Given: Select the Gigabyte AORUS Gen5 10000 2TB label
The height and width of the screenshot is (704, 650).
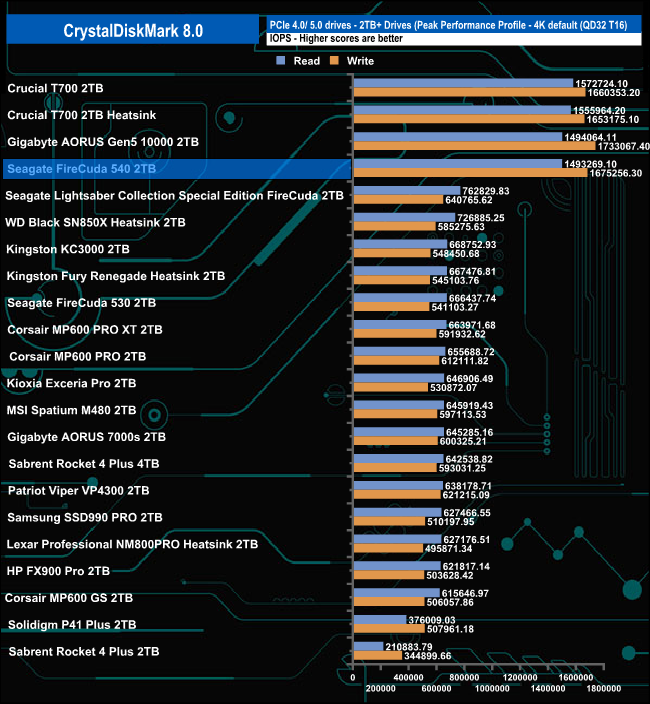Looking at the screenshot, I should [103, 142].
